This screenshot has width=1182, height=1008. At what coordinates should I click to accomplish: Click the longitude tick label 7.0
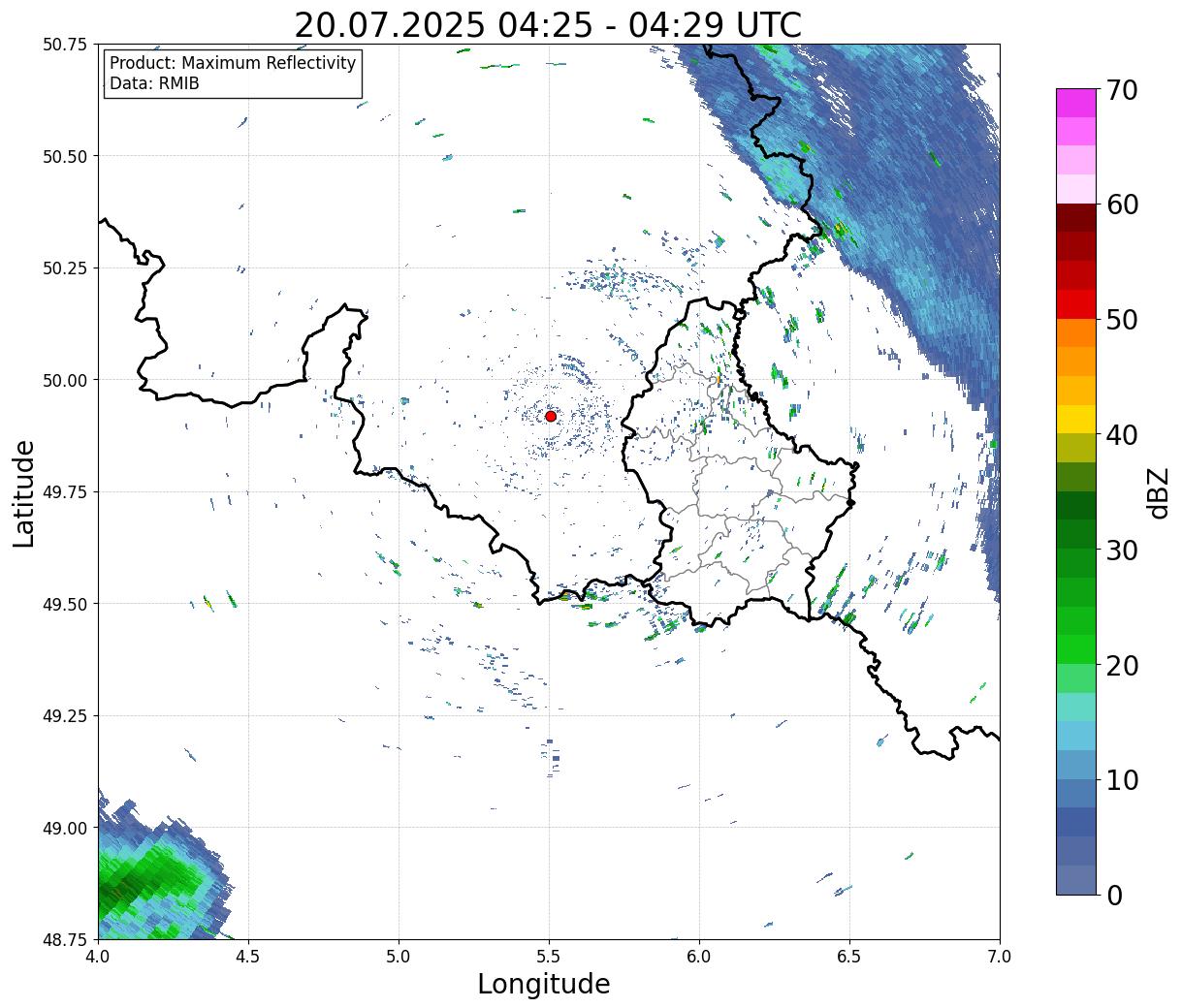click(1000, 956)
